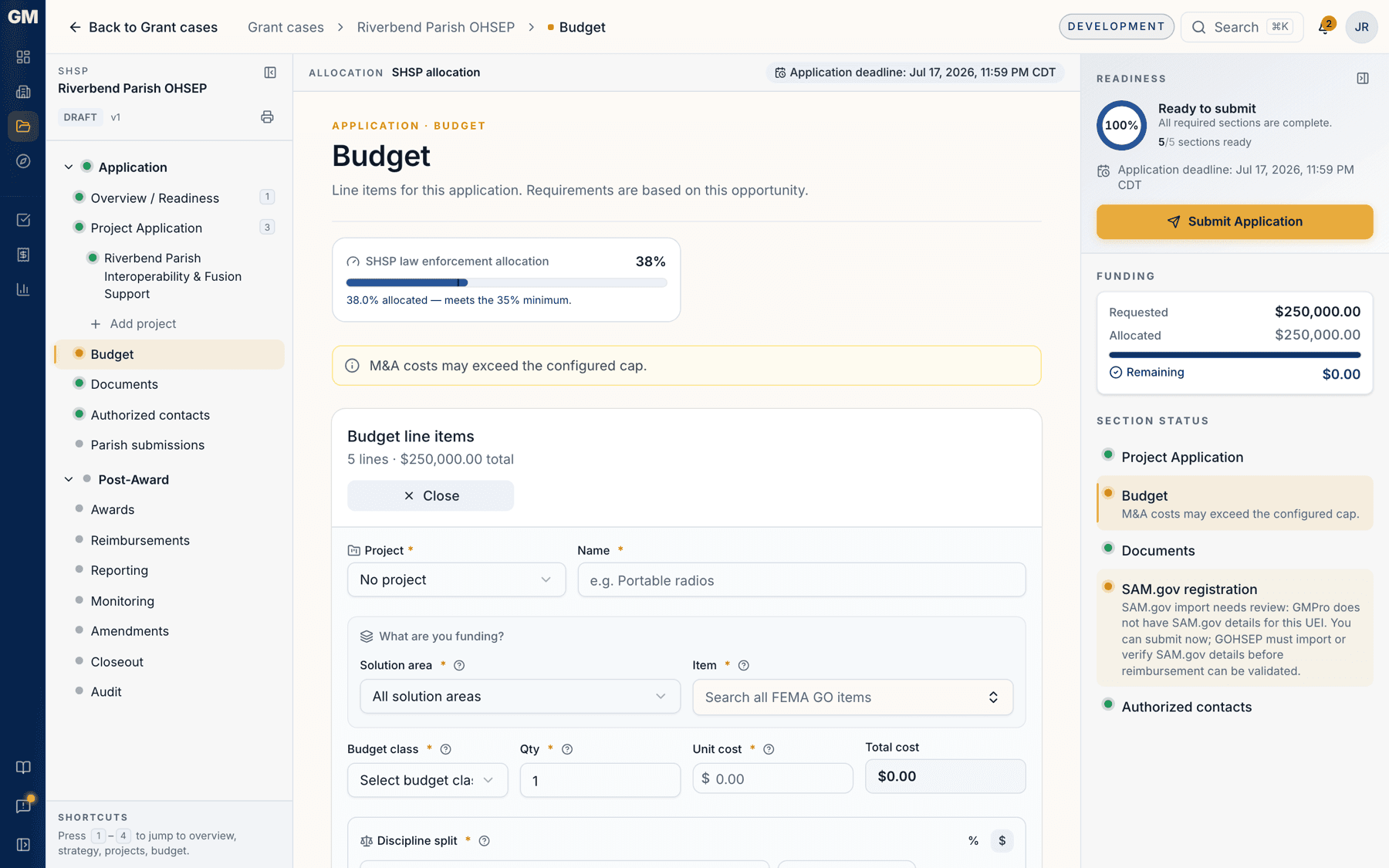Click the 100% readiness progress ring

click(x=1121, y=126)
